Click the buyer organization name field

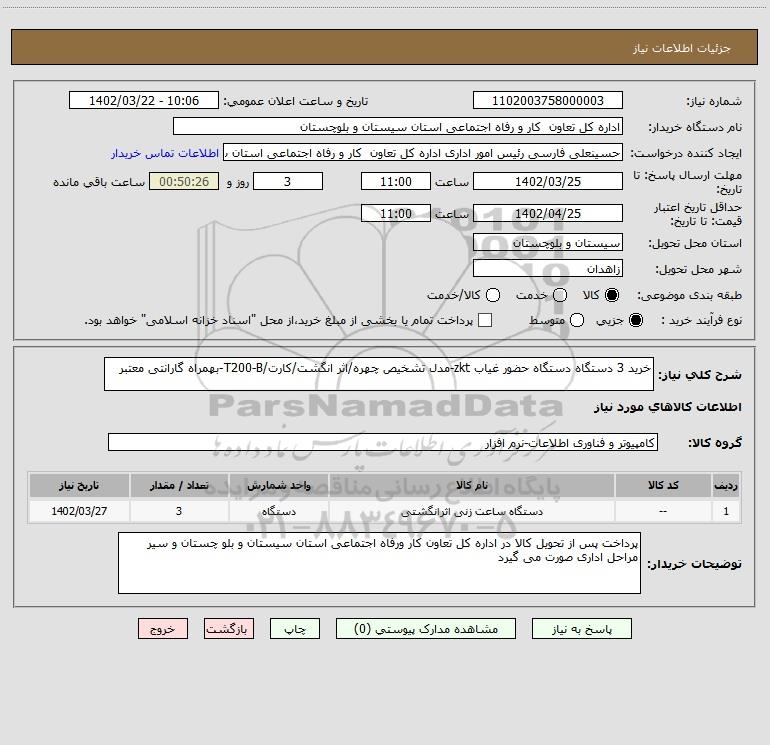(x=398, y=127)
